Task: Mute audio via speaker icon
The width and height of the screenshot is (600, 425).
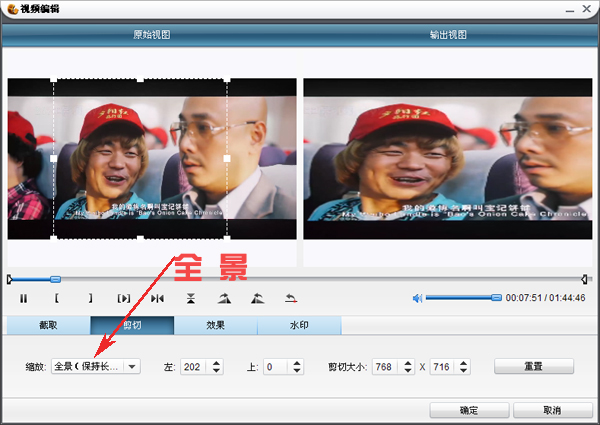Action: [x=417, y=298]
